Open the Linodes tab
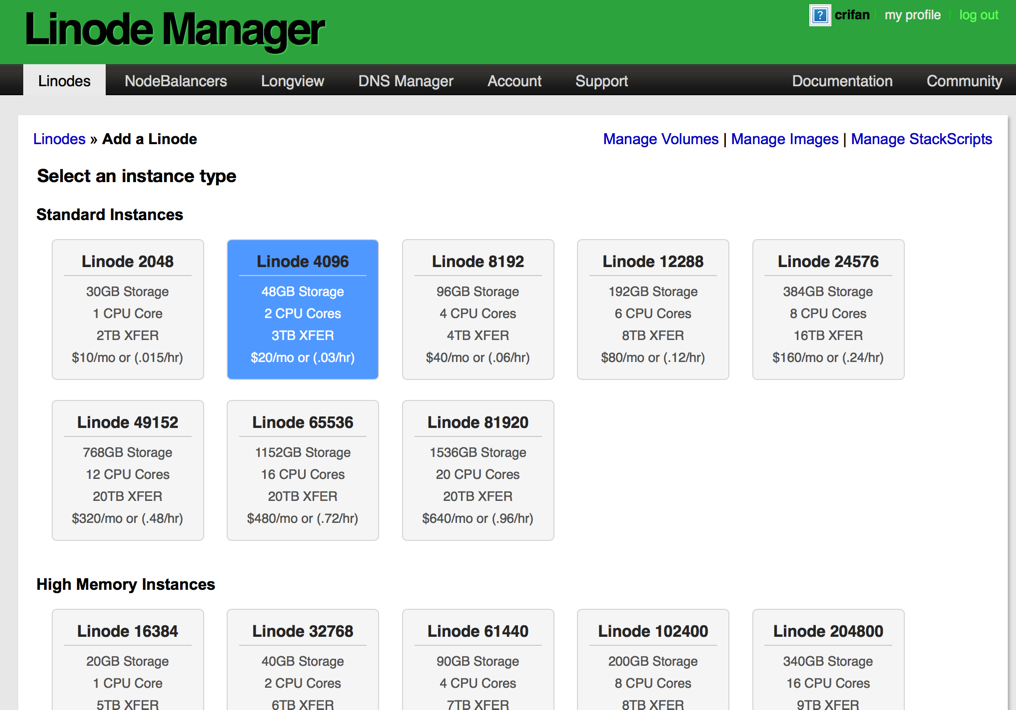The width and height of the screenshot is (1016, 710). coord(64,80)
